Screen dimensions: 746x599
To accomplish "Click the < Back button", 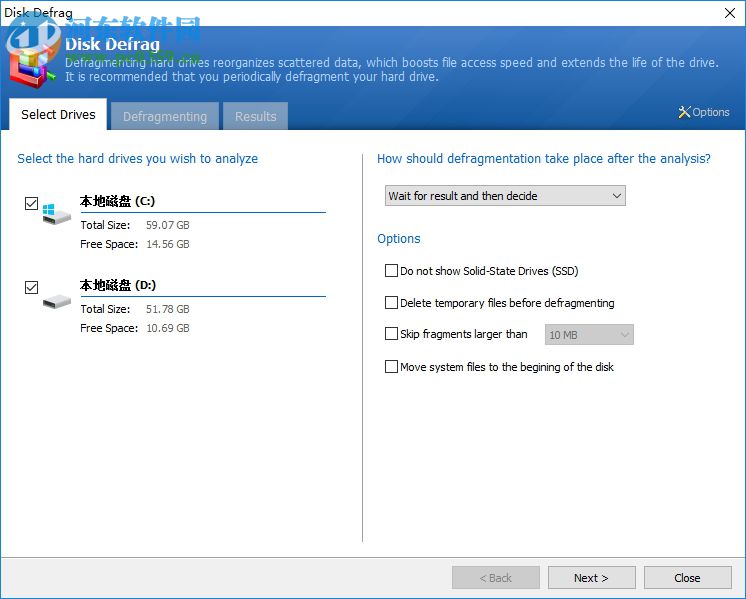I will click(496, 578).
